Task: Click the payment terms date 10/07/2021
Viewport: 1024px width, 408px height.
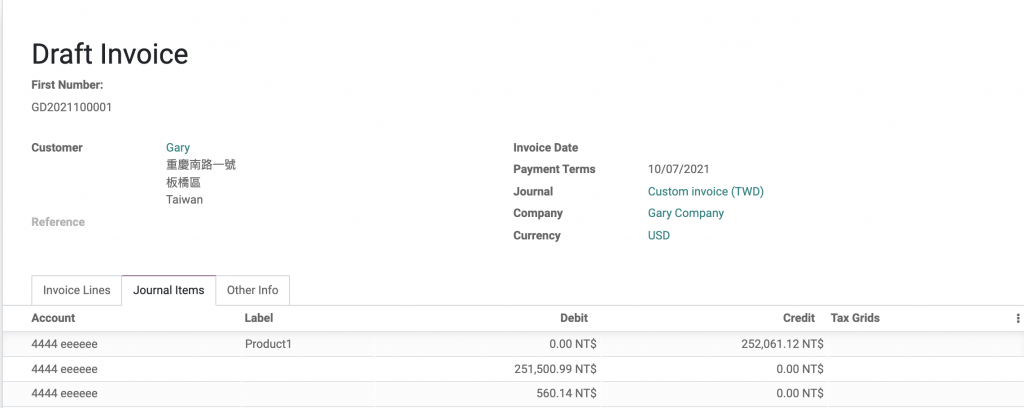Action: click(x=678, y=169)
